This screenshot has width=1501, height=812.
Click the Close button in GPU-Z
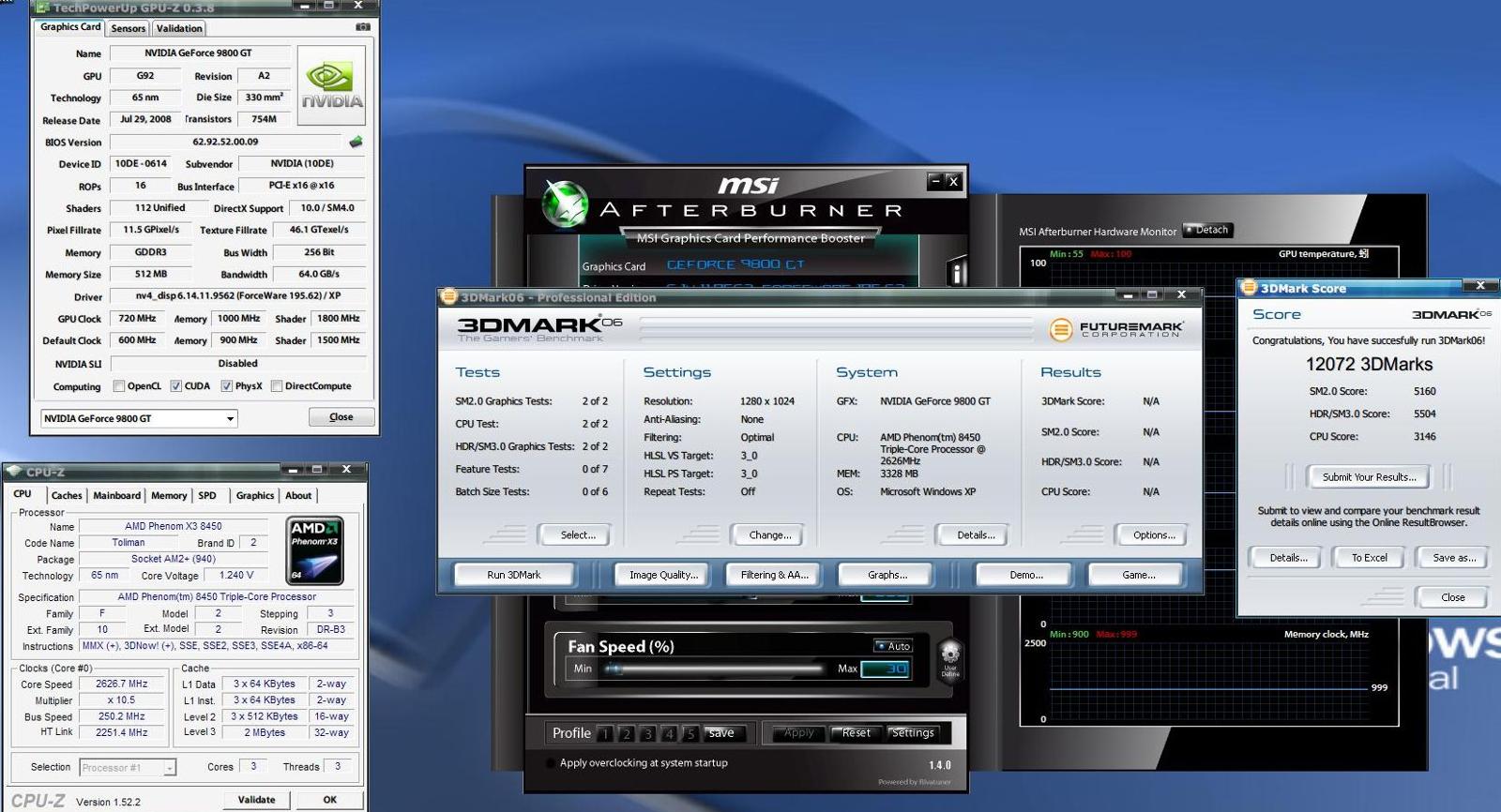click(341, 417)
